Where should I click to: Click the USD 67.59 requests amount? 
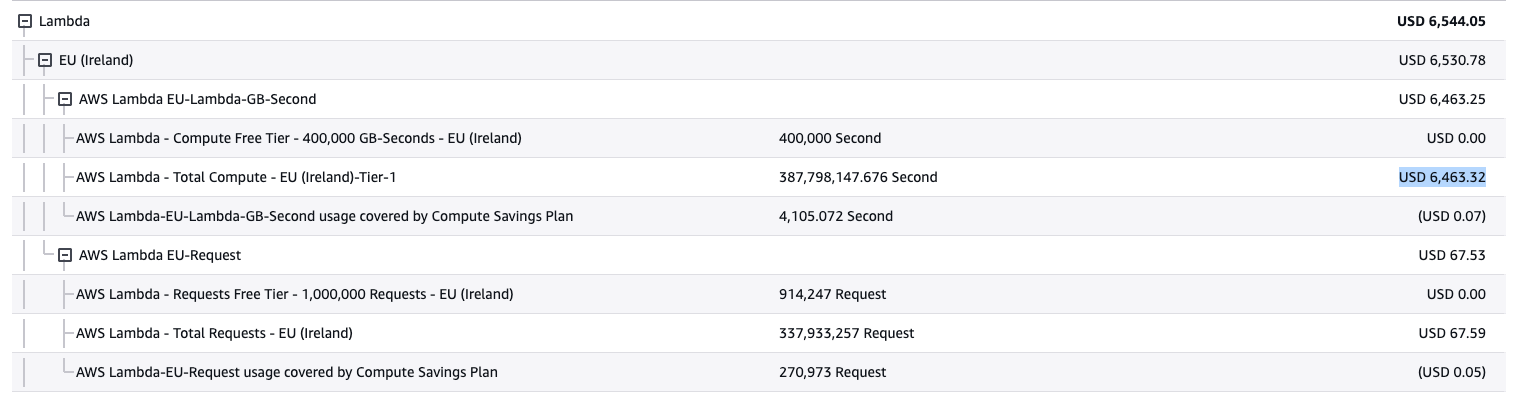[1452, 333]
